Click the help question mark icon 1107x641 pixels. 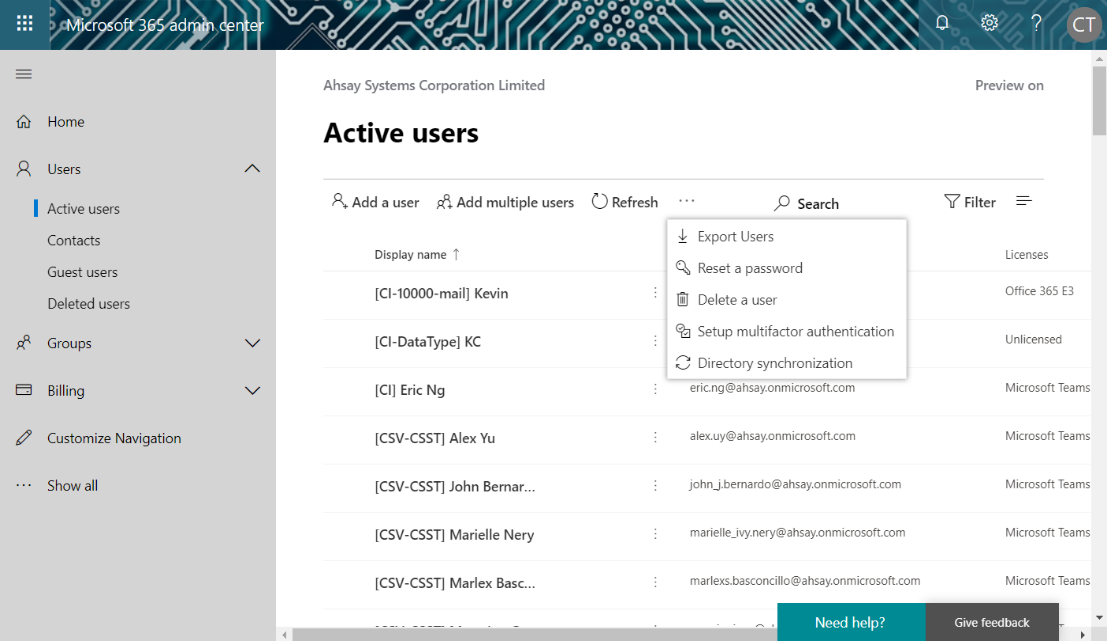(x=1036, y=23)
